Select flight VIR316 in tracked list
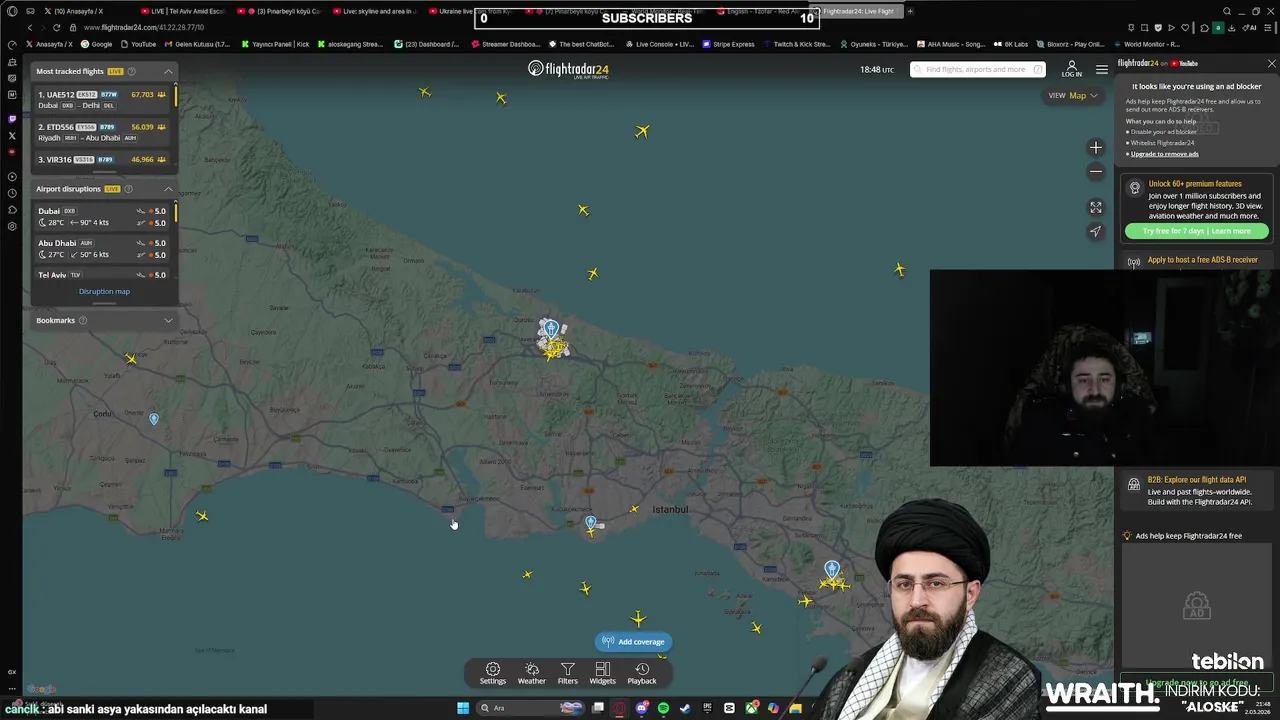The height and width of the screenshot is (720, 1280). pyautogui.click(x=103, y=160)
